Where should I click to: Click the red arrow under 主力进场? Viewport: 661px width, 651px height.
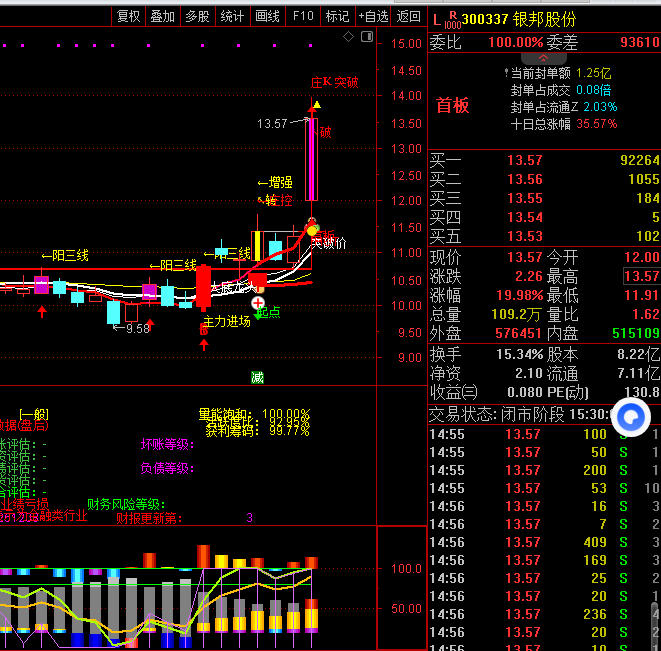coord(204,344)
